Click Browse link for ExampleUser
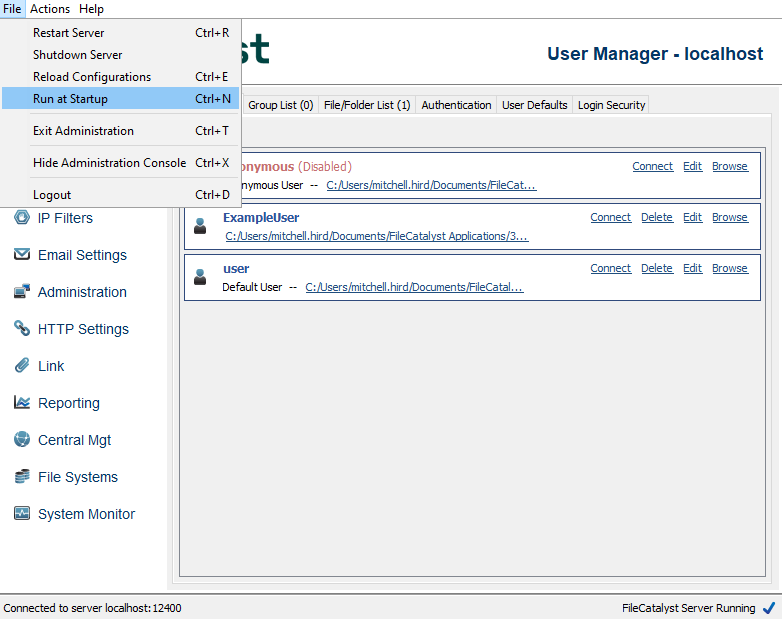 pos(730,217)
